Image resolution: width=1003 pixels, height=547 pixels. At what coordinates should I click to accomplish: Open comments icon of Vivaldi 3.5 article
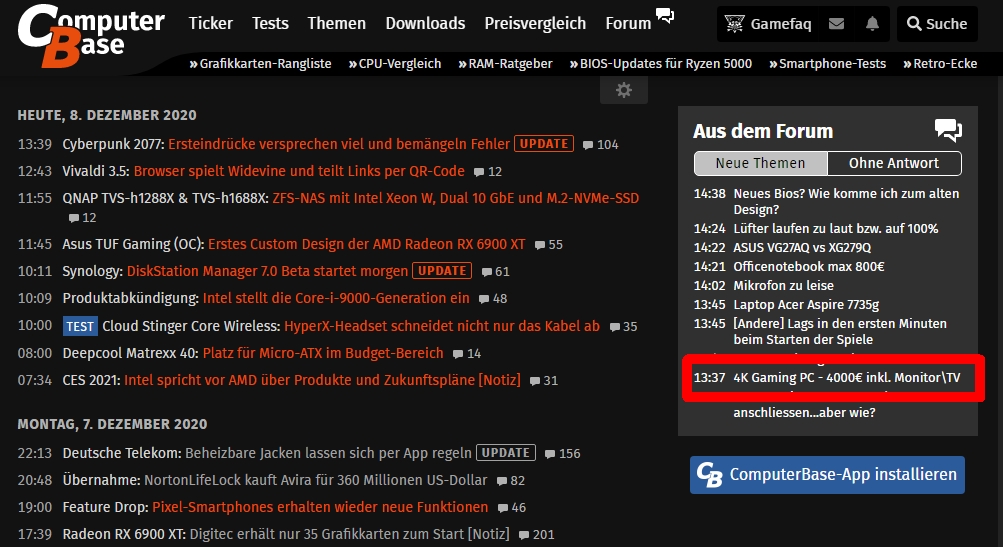click(479, 172)
